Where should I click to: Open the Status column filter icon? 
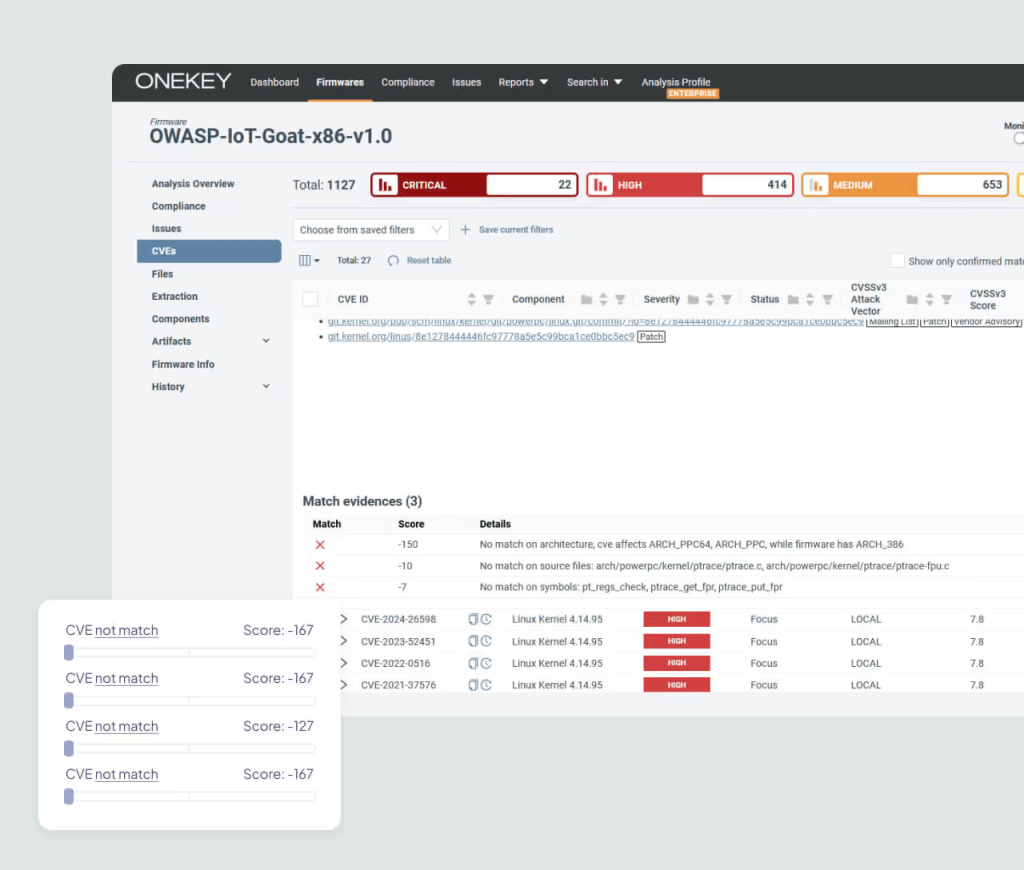click(x=826, y=299)
